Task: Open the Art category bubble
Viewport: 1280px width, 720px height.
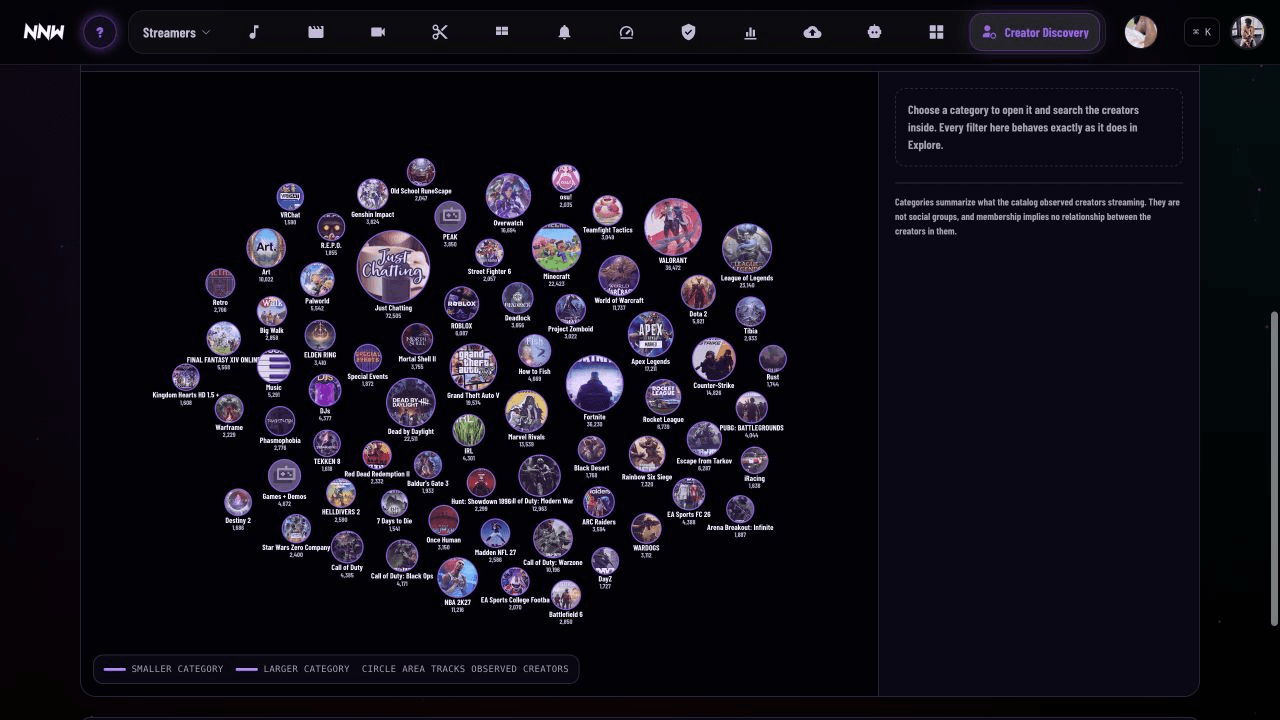Action: [x=266, y=248]
